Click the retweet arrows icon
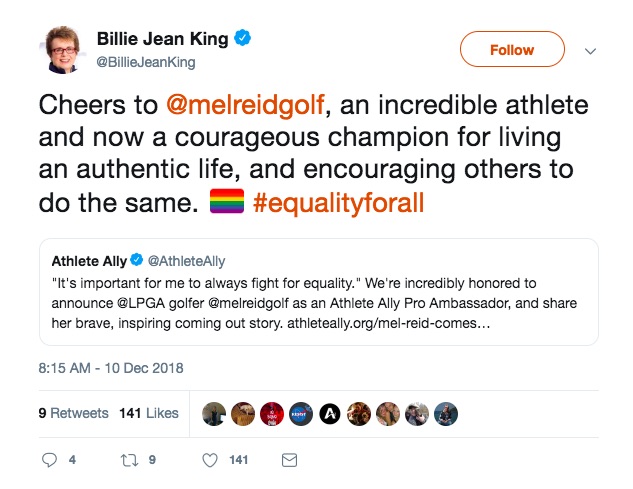633x489 pixels. (130, 460)
